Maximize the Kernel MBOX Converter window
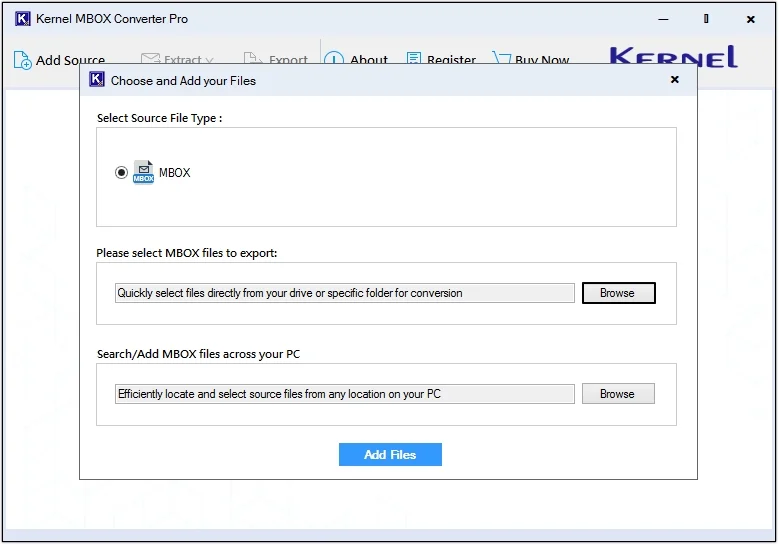The height and width of the screenshot is (545, 779). [x=706, y=19]
